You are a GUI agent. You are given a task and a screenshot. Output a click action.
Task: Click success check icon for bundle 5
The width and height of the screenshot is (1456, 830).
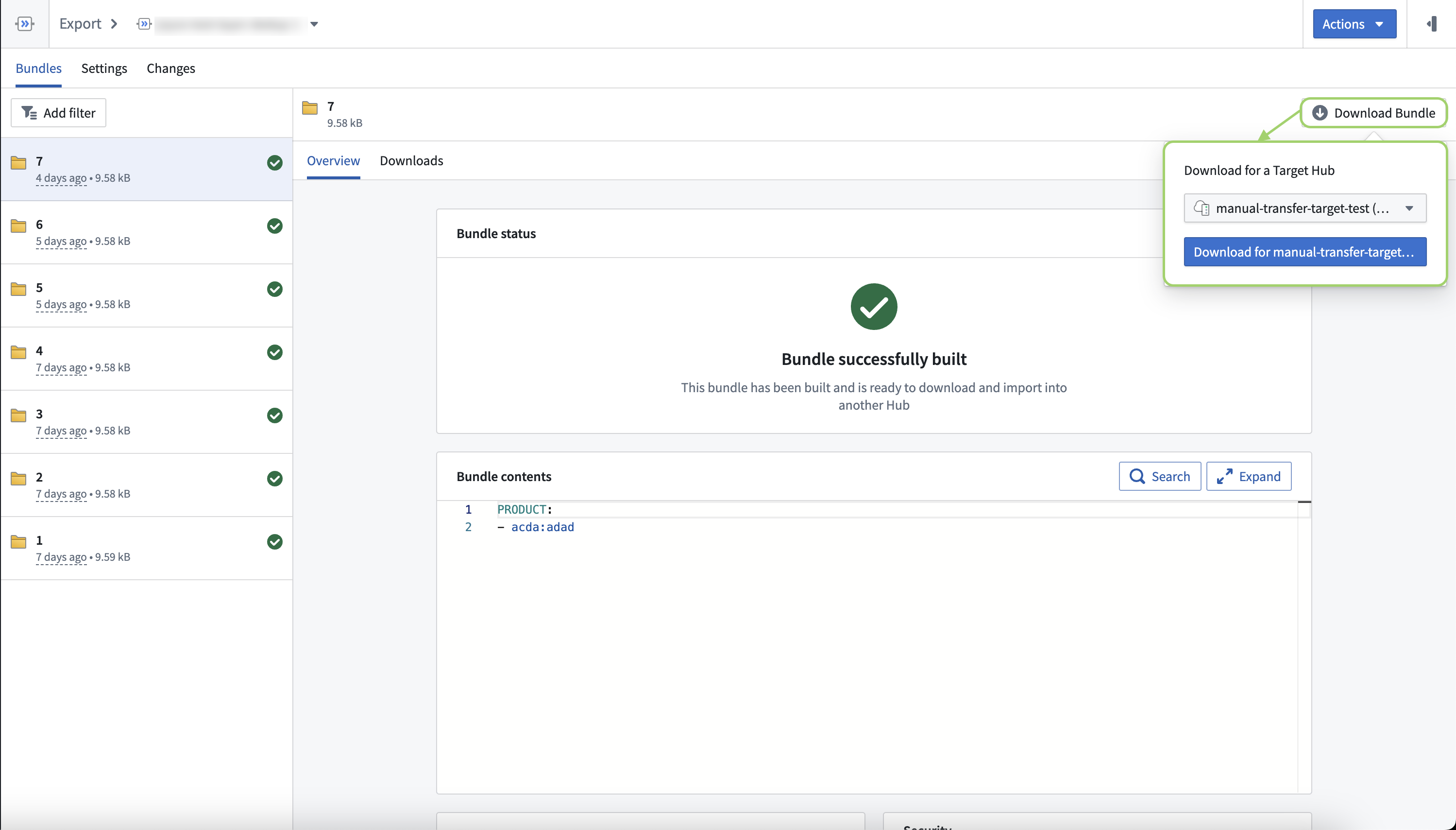(x=274, y=289)
